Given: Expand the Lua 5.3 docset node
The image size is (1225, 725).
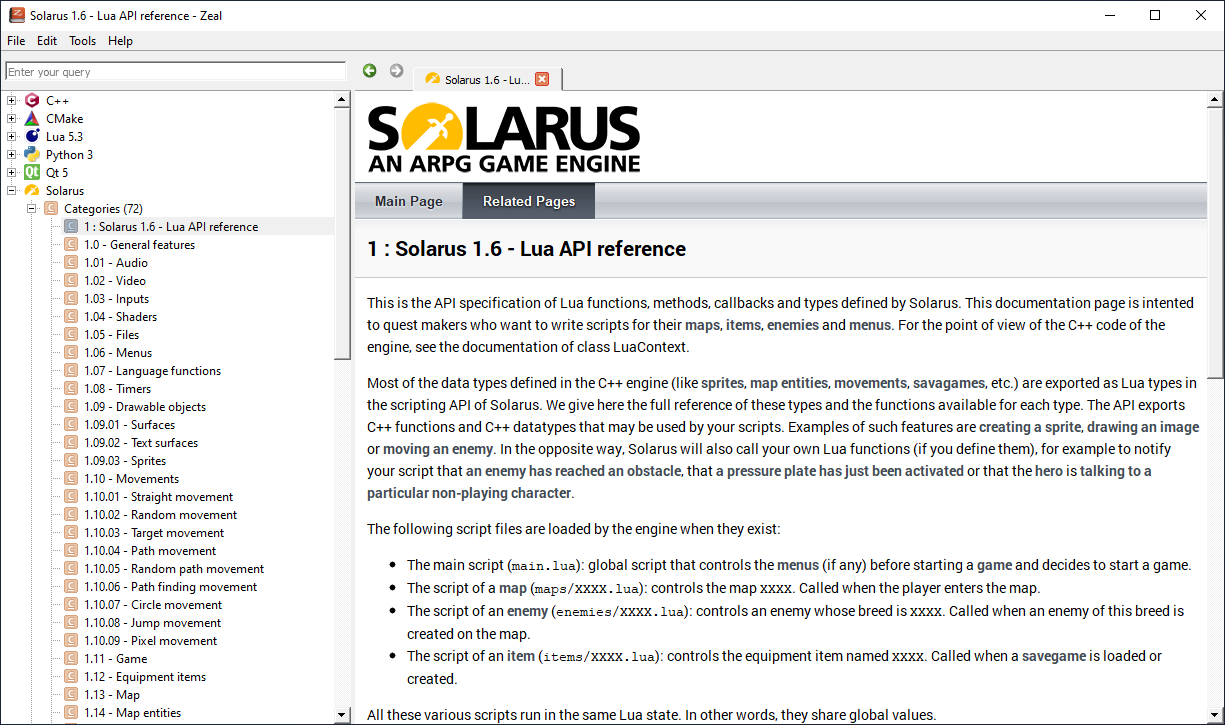Looking at the screenshot, I should point(12,136).
